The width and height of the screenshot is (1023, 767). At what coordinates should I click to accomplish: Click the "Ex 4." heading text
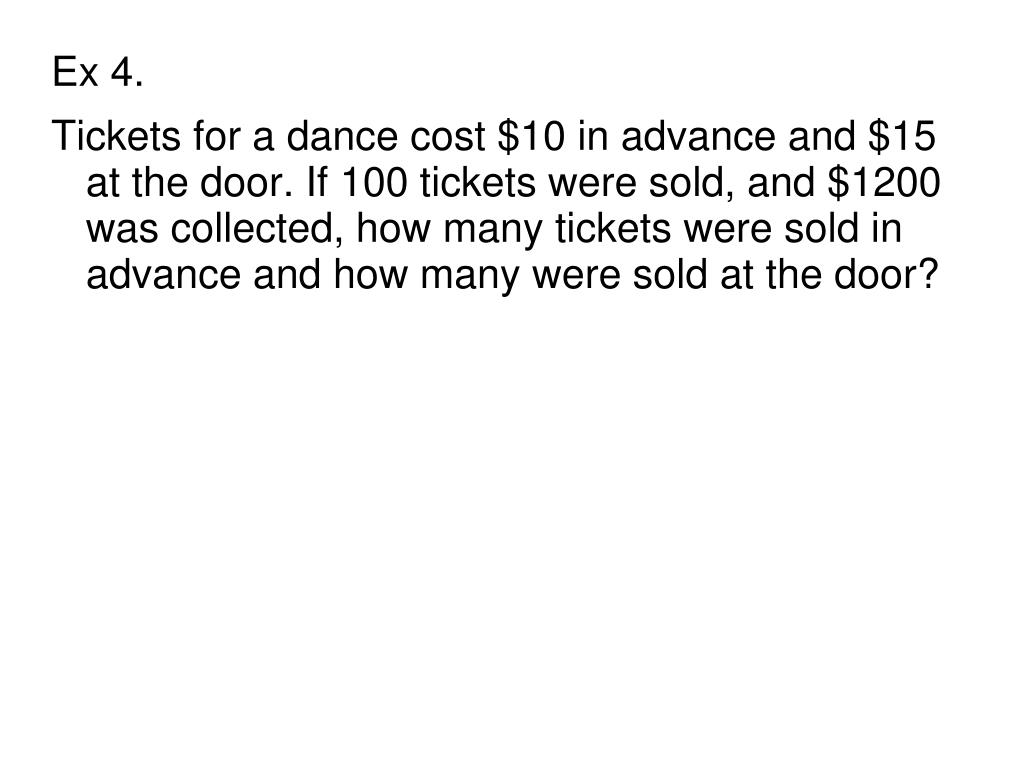(98, 73)
